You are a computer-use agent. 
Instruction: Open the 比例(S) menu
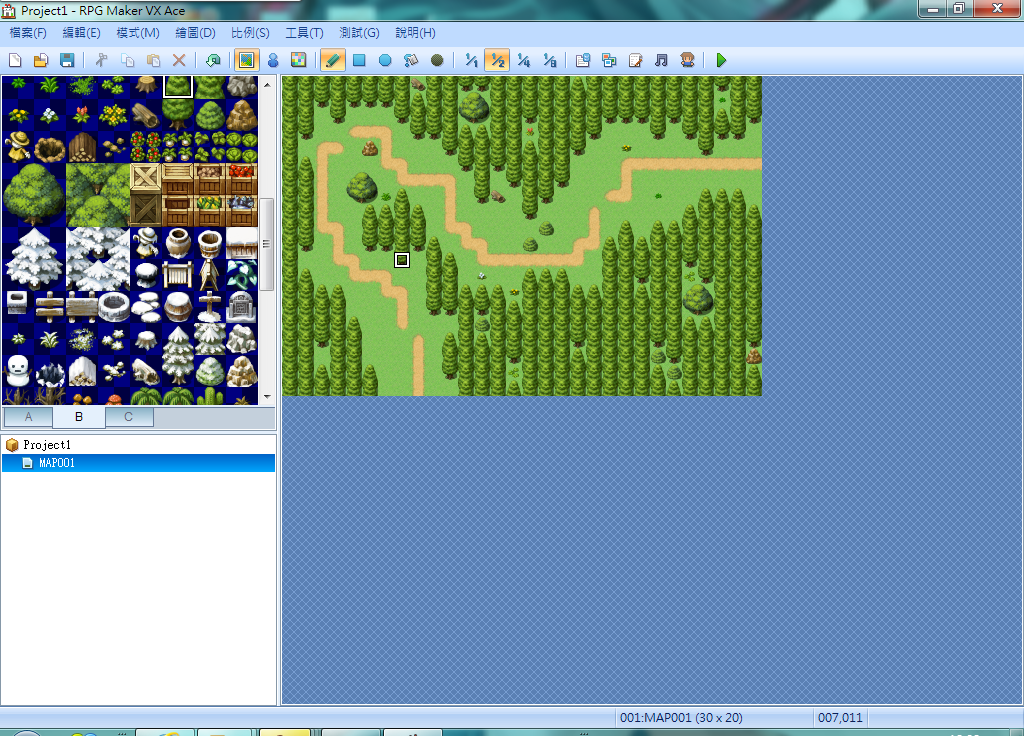(x=250, y=33)
